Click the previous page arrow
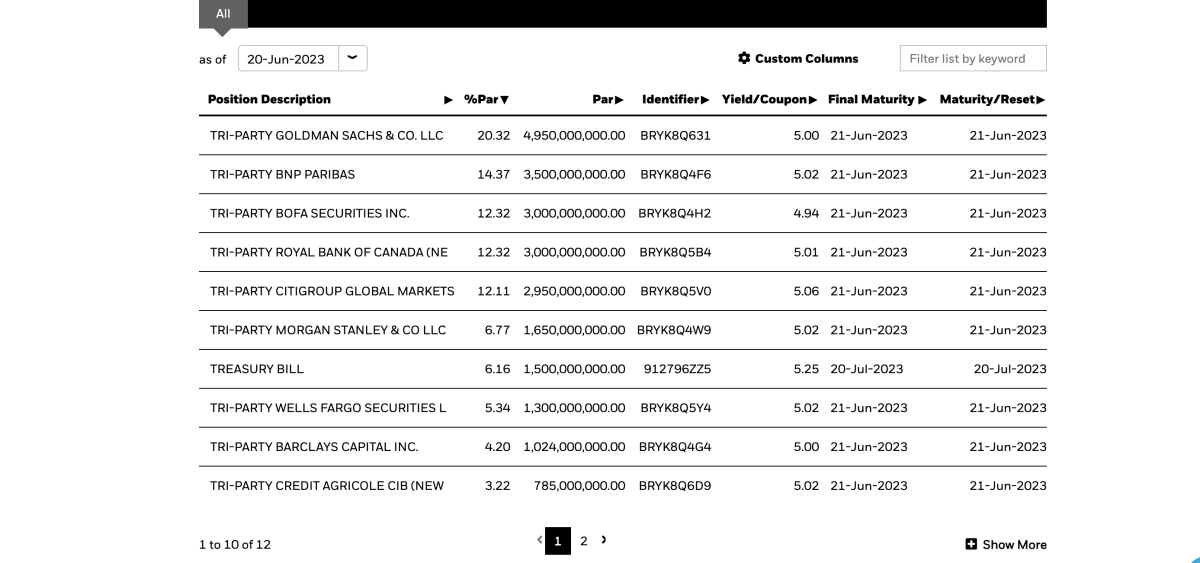 539,540
